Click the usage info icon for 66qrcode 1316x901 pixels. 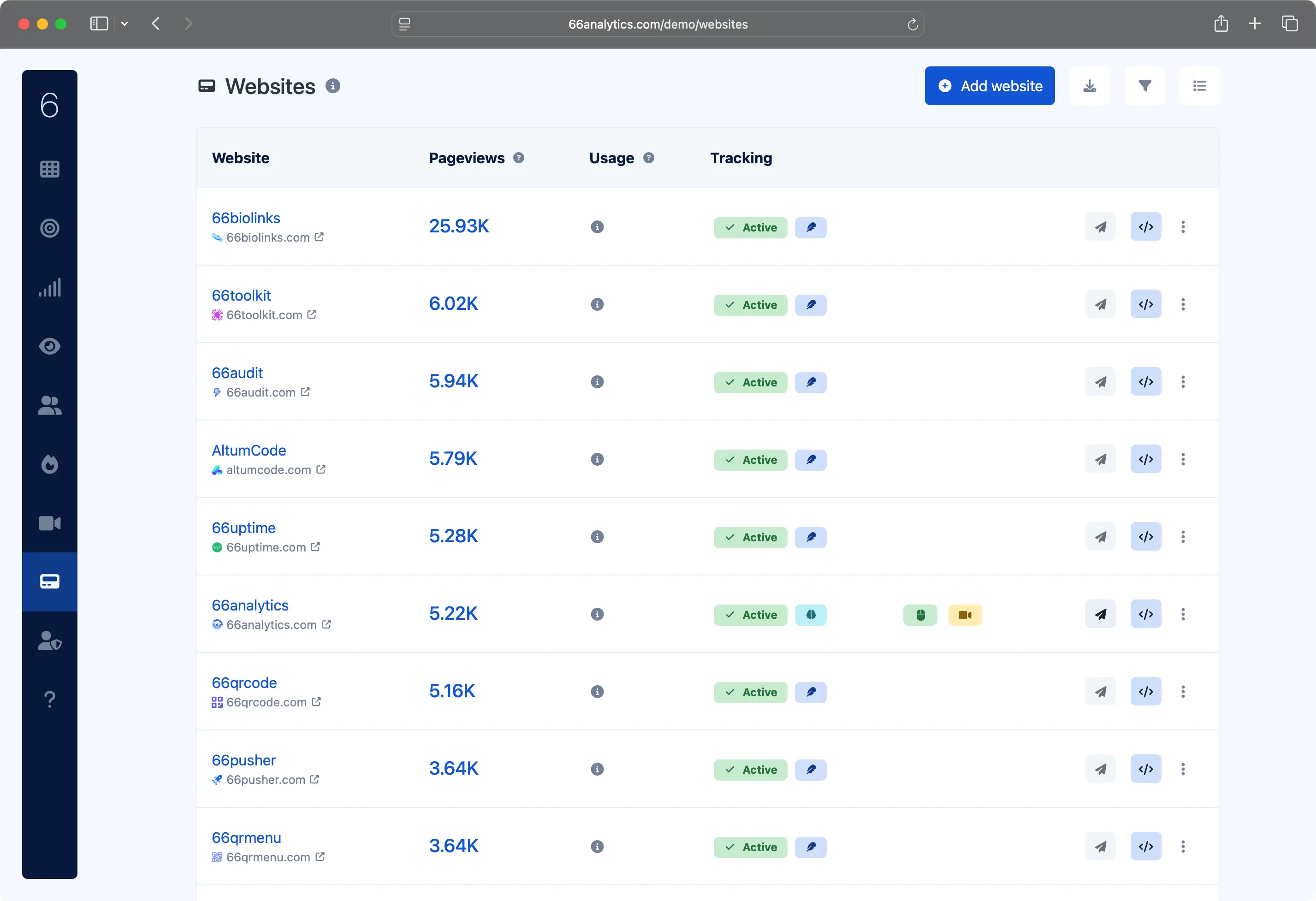[598, 692]
